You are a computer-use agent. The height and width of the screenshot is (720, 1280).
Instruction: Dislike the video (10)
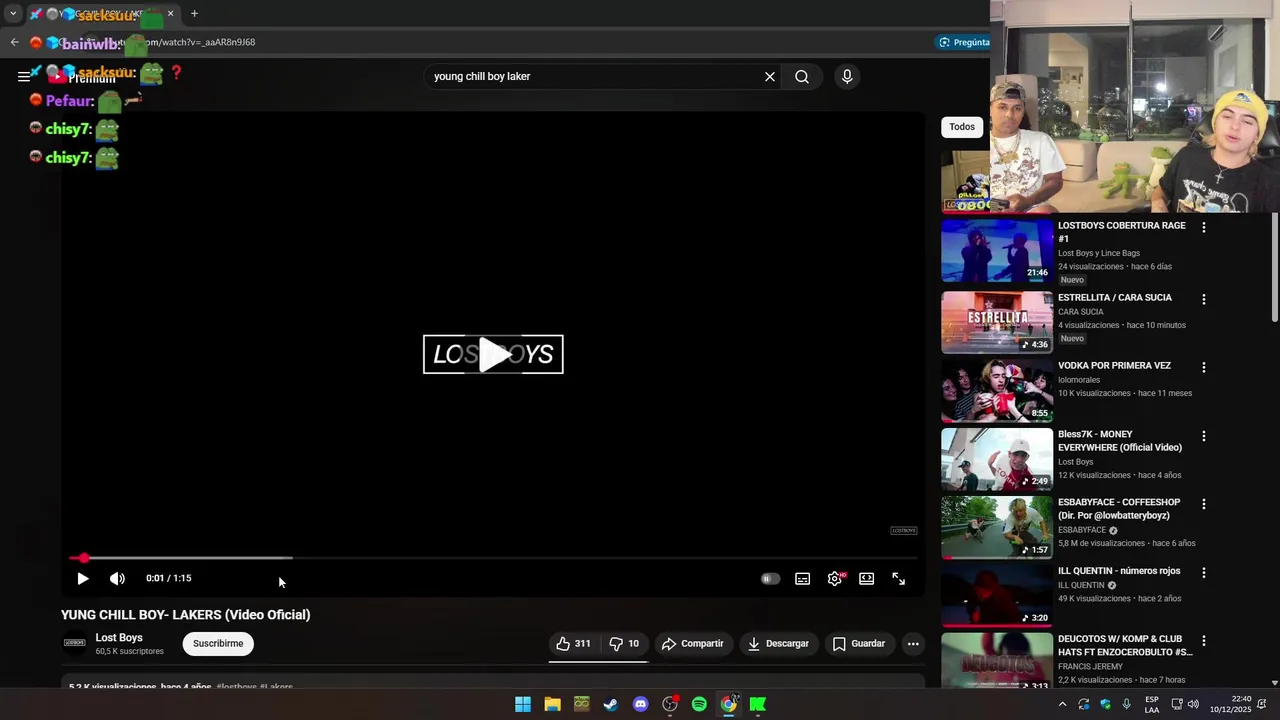point(625,644)
